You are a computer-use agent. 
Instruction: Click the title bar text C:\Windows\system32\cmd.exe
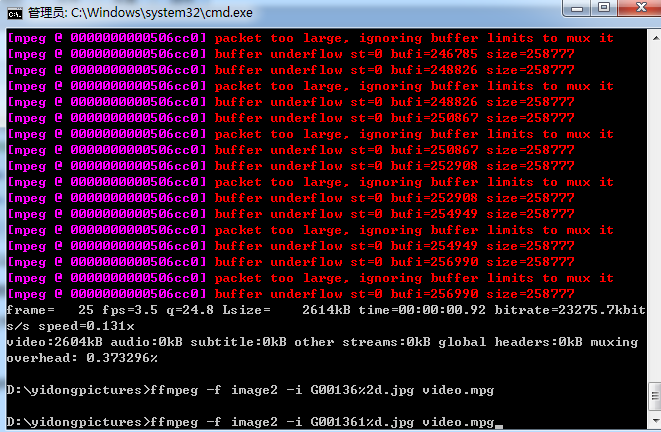coord(161,13)
